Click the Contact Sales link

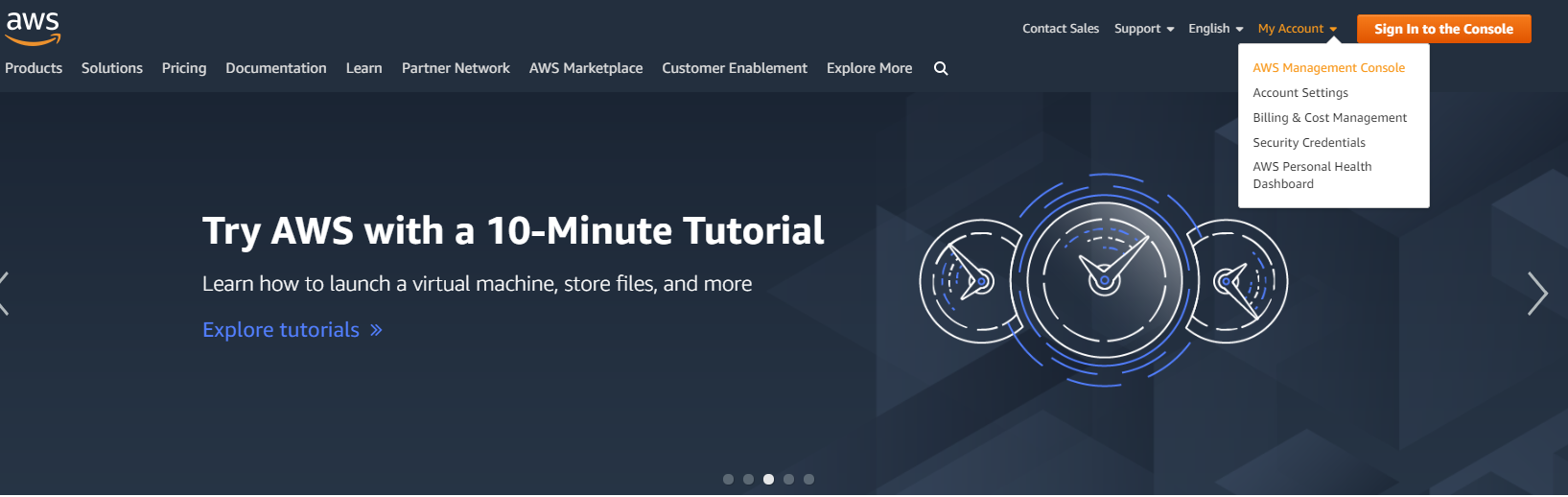coord(1061,29)
